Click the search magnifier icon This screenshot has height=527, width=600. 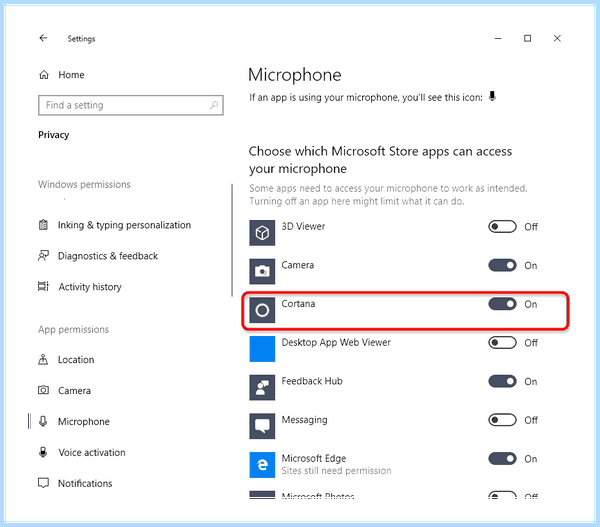click(x=214, y=105)
